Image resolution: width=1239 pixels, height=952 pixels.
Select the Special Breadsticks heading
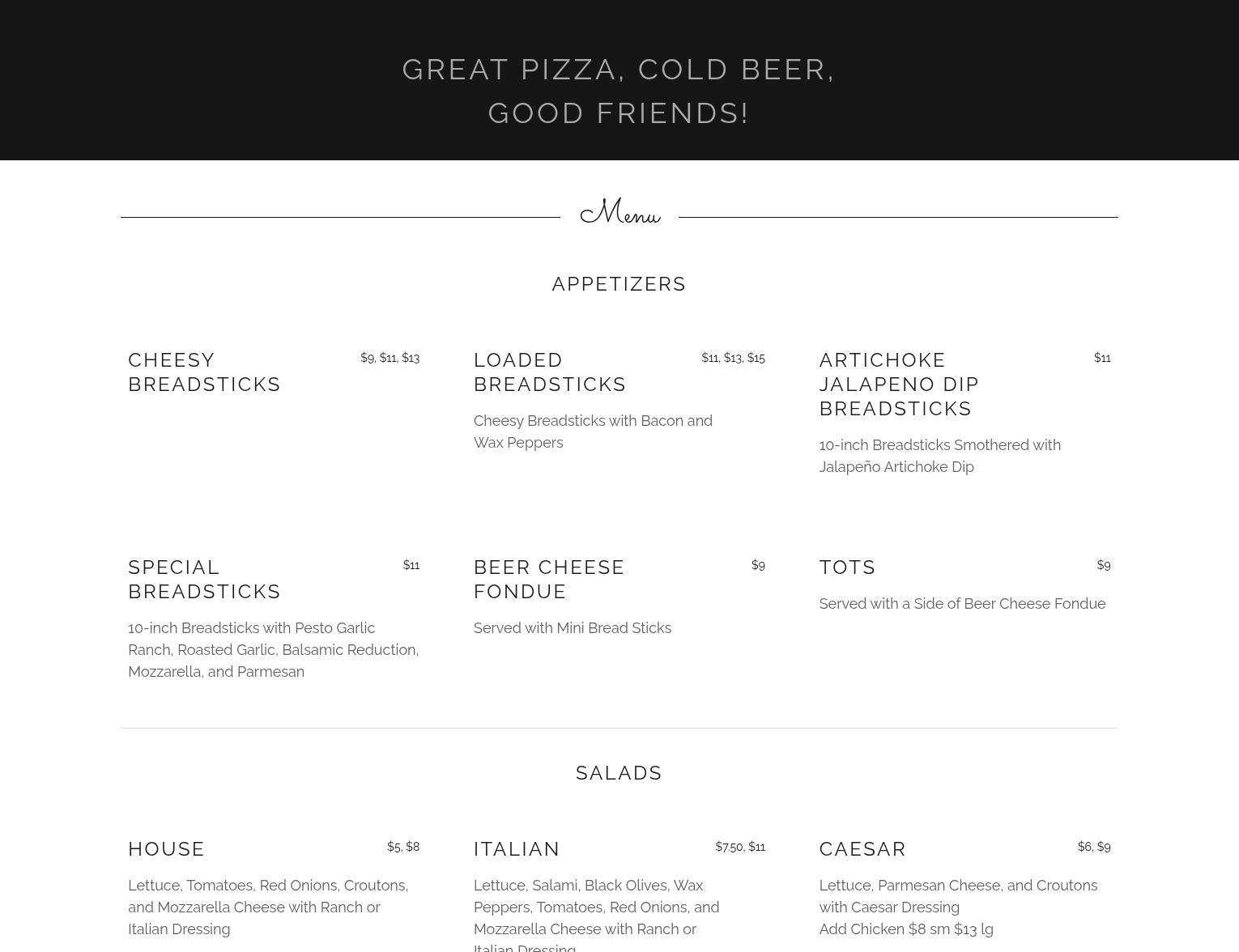pyautogui.click(x=204, y=580)
